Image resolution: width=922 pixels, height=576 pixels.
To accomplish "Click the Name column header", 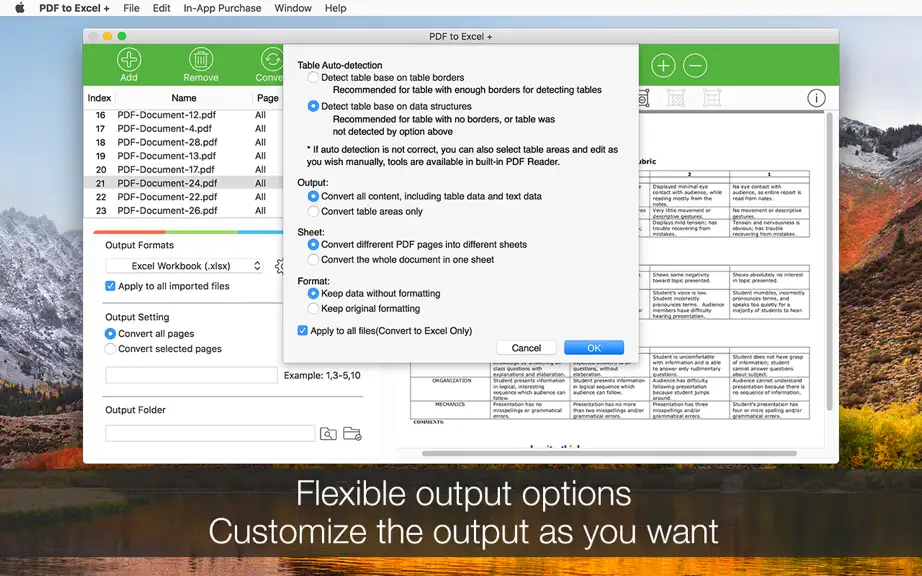I will (x=184, y=98).
